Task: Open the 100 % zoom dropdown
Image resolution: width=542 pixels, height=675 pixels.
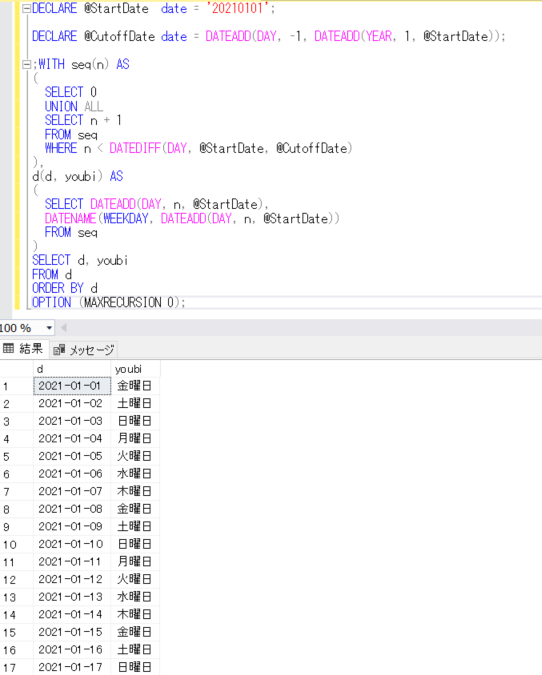Action: click(x=49, y=328)
